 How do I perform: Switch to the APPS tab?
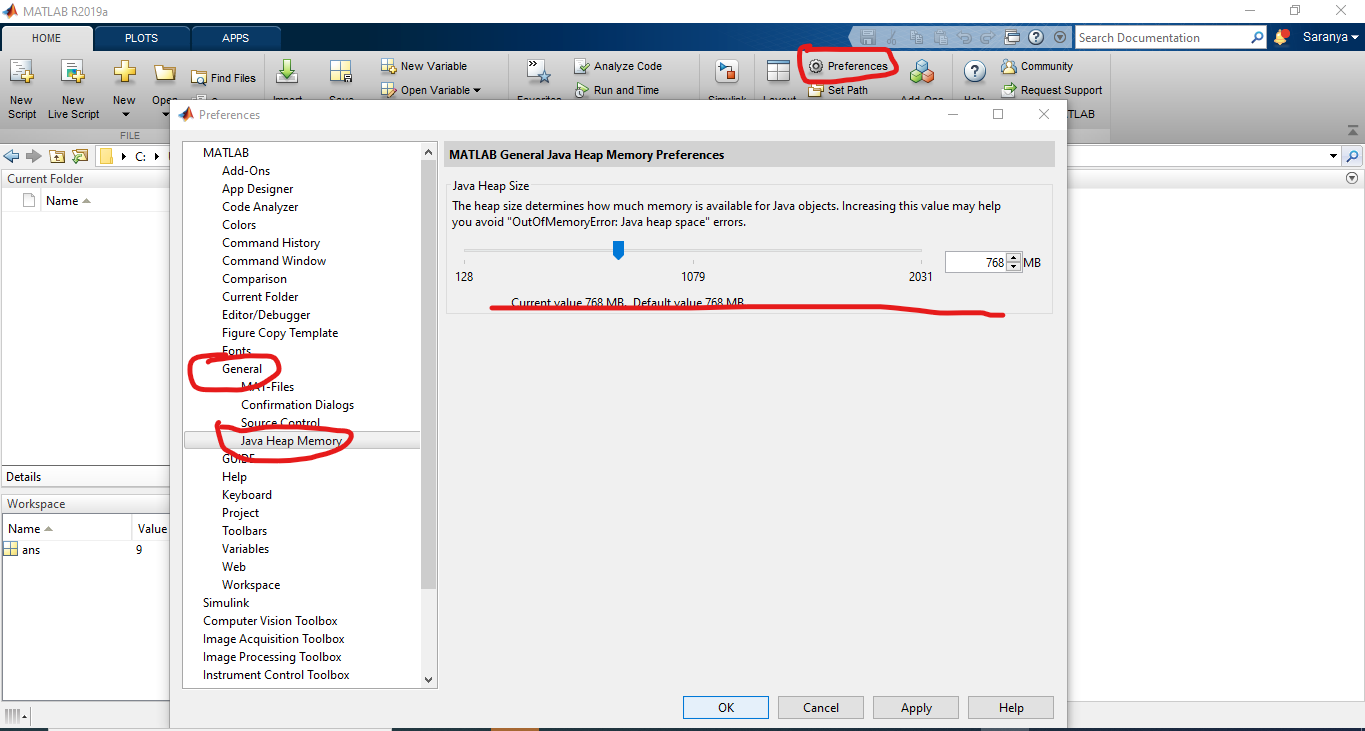(236, 37)
